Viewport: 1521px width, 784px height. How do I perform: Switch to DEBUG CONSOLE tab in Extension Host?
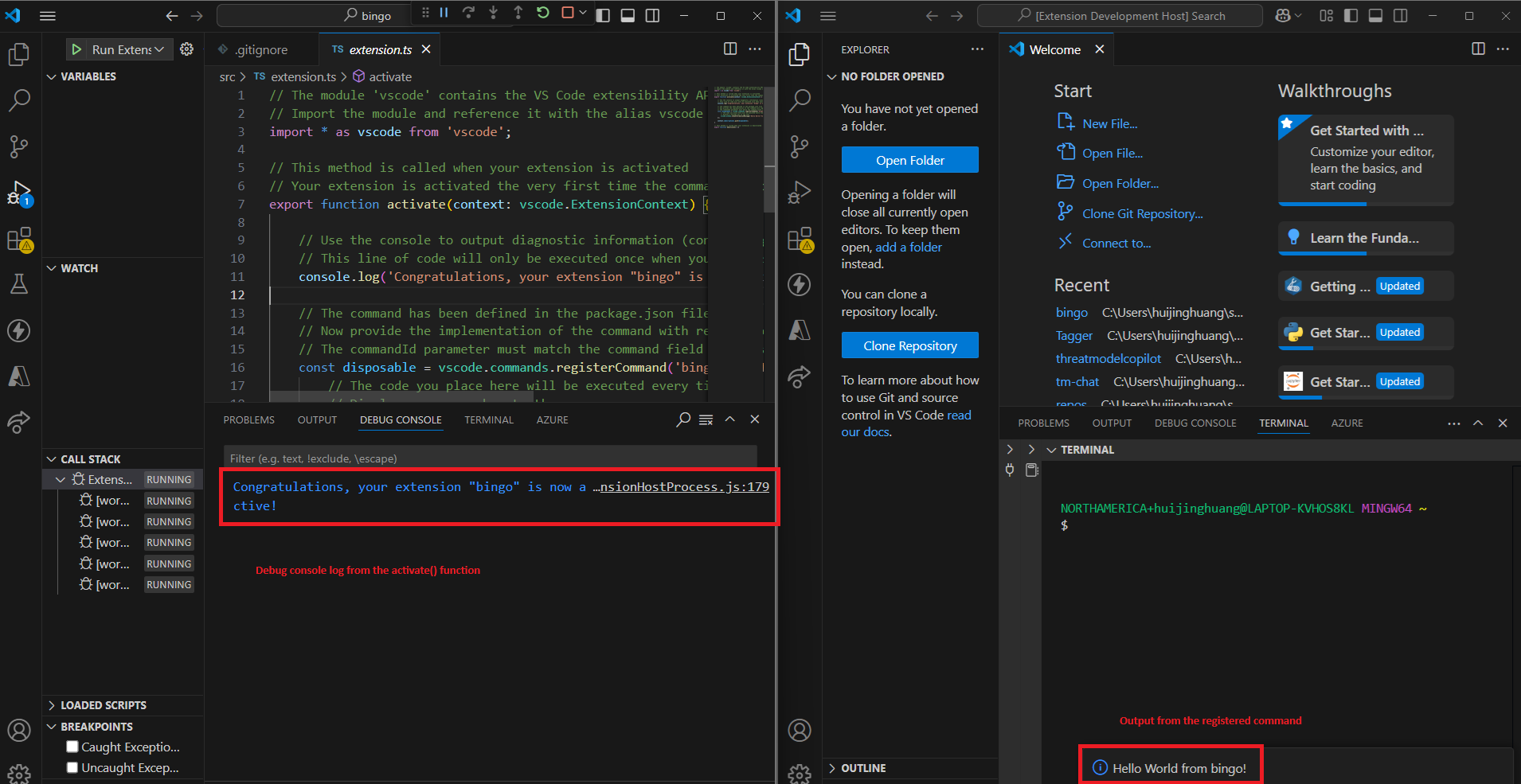(1195, 423)
